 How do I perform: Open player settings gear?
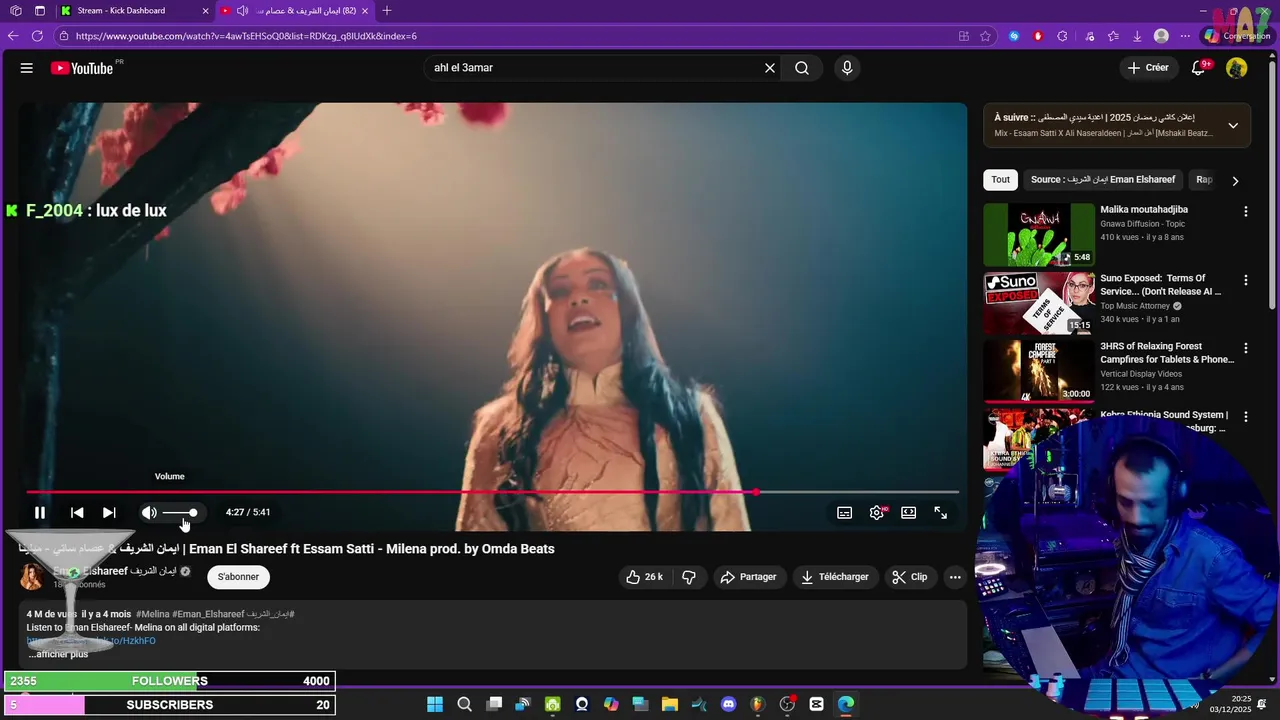pos(877,512)
